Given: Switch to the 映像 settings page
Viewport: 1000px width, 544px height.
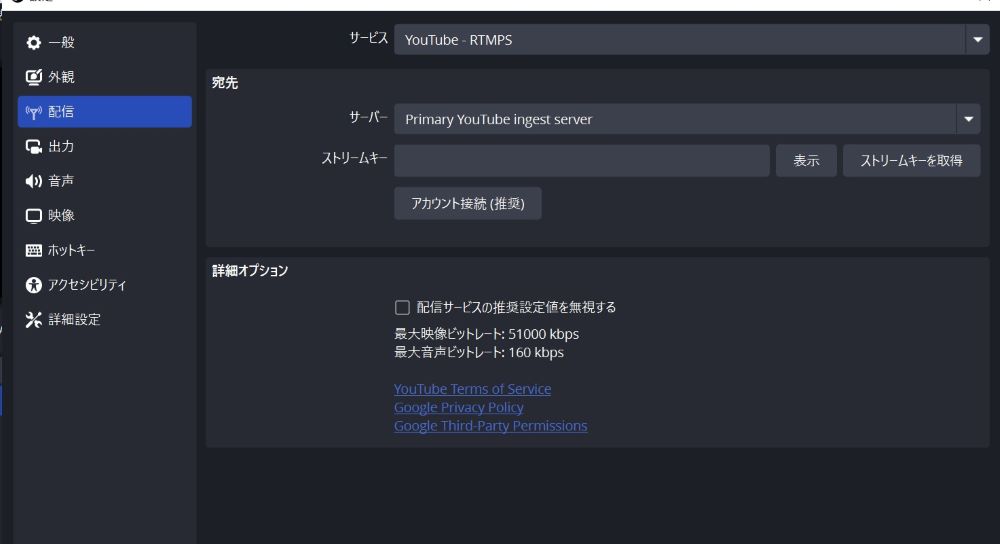Looking at the screenshot, I should coord(105,216).
